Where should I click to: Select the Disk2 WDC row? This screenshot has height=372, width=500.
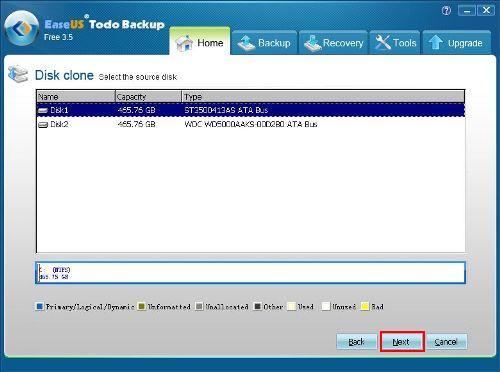[251, 124]
